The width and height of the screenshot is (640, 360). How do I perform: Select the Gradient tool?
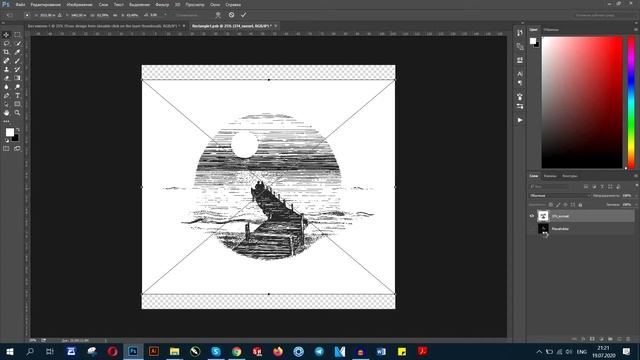tap(17, 78)
